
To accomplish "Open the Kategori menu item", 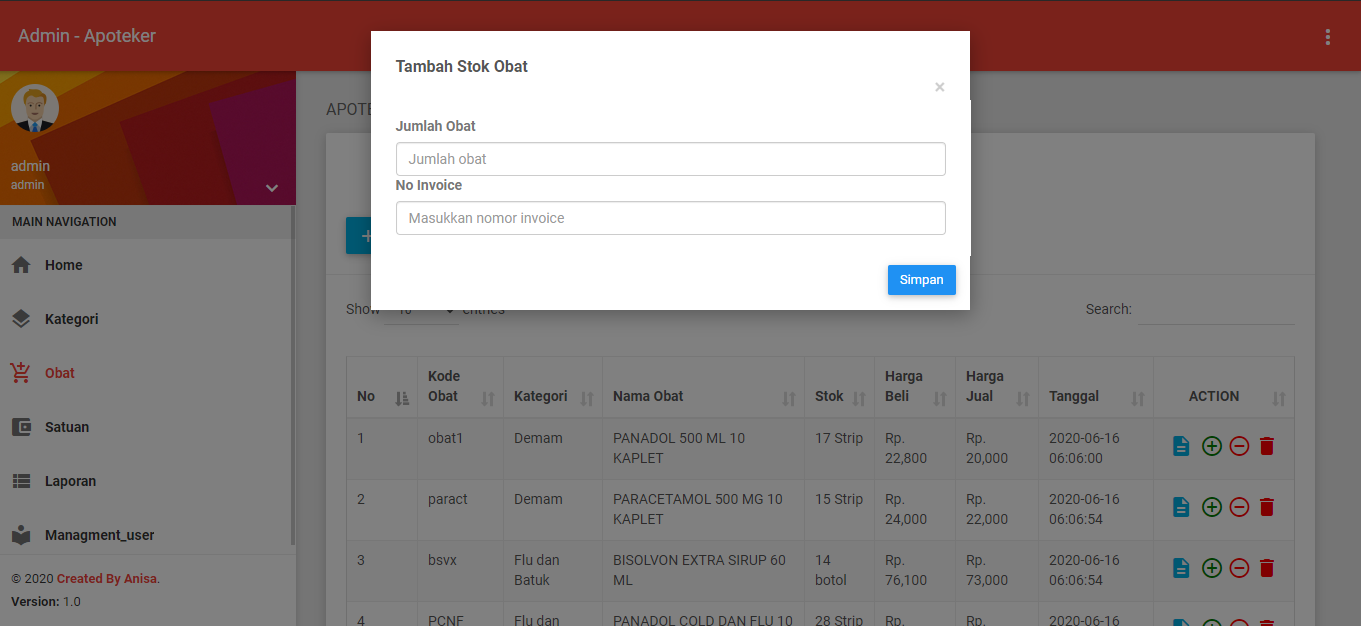I will click(71, 319).
